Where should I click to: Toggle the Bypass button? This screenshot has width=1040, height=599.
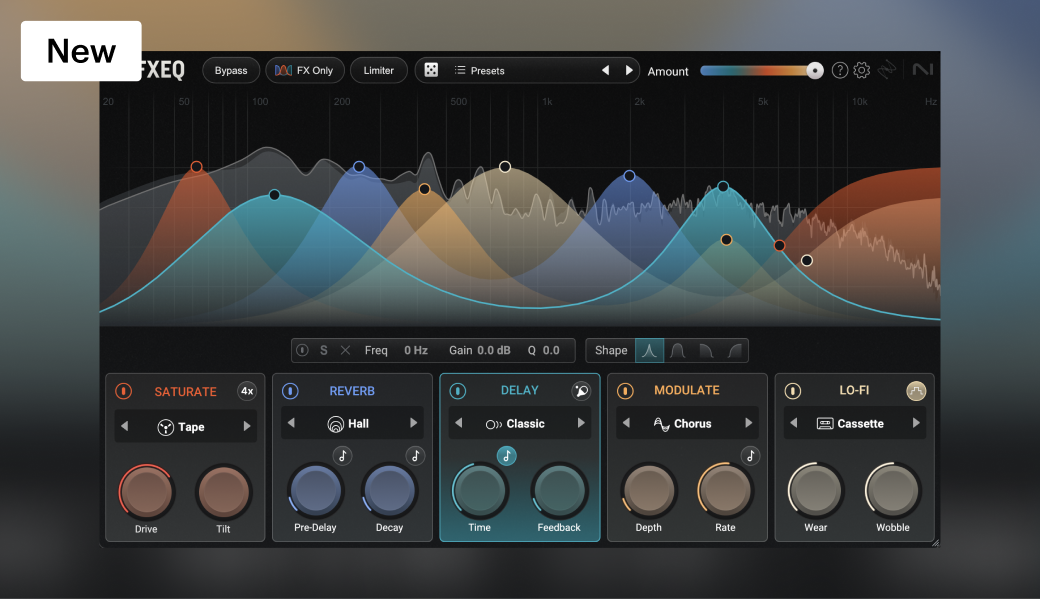pos(231,70)
